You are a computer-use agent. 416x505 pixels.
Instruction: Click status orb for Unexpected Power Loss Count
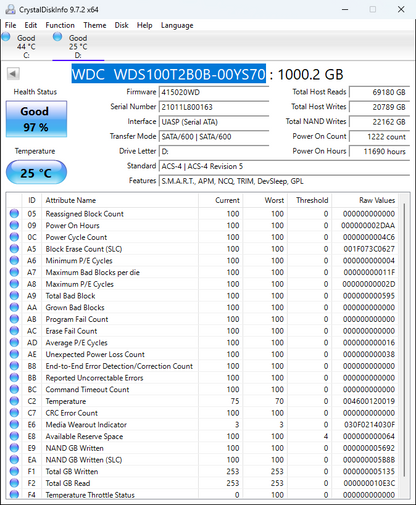point(14,354)
